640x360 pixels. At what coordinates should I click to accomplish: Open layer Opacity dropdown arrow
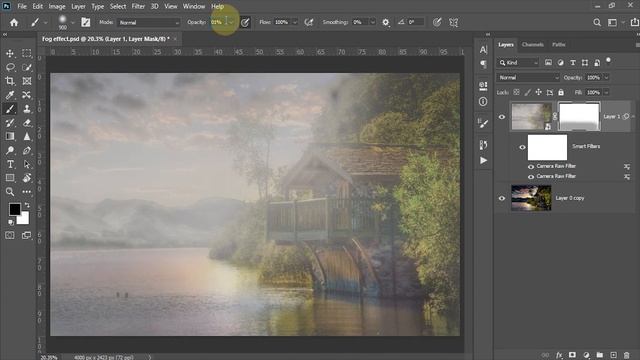click(x=606, y=78)
